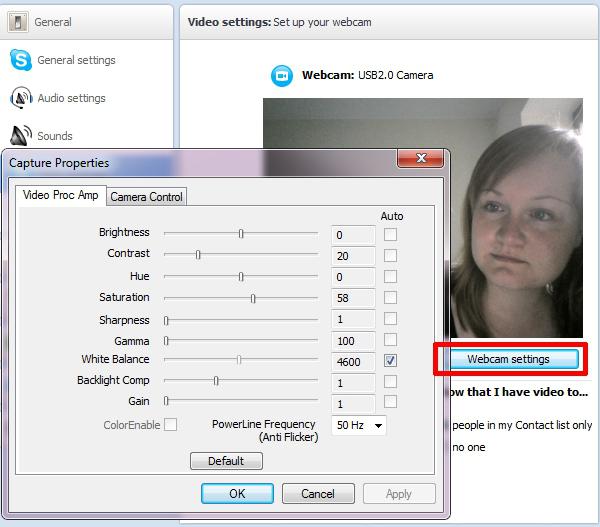Click the blue webcam camera icon
The image size is (600, 527).
point(282,76)
